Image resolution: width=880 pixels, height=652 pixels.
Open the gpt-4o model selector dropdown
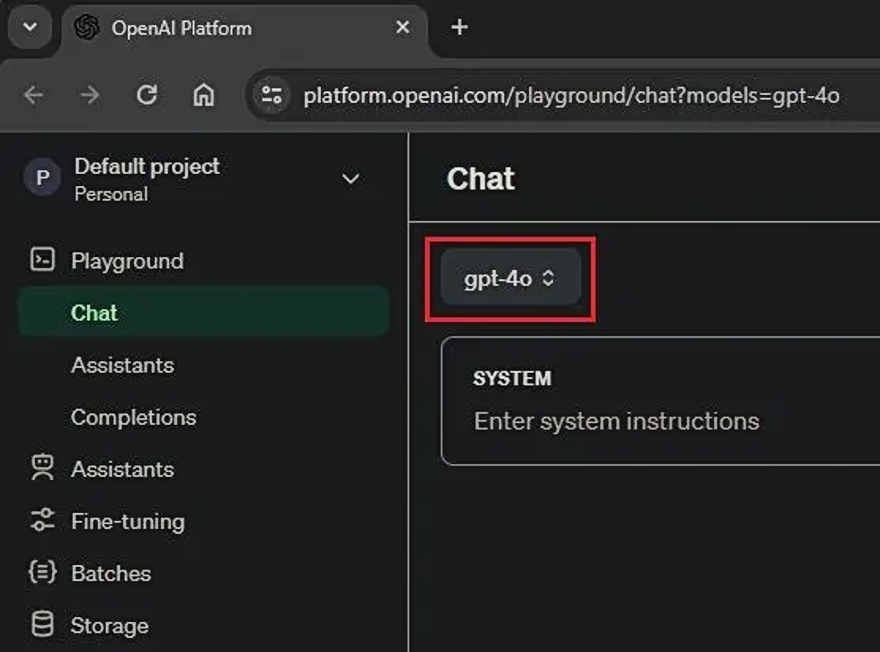point(510,279)
